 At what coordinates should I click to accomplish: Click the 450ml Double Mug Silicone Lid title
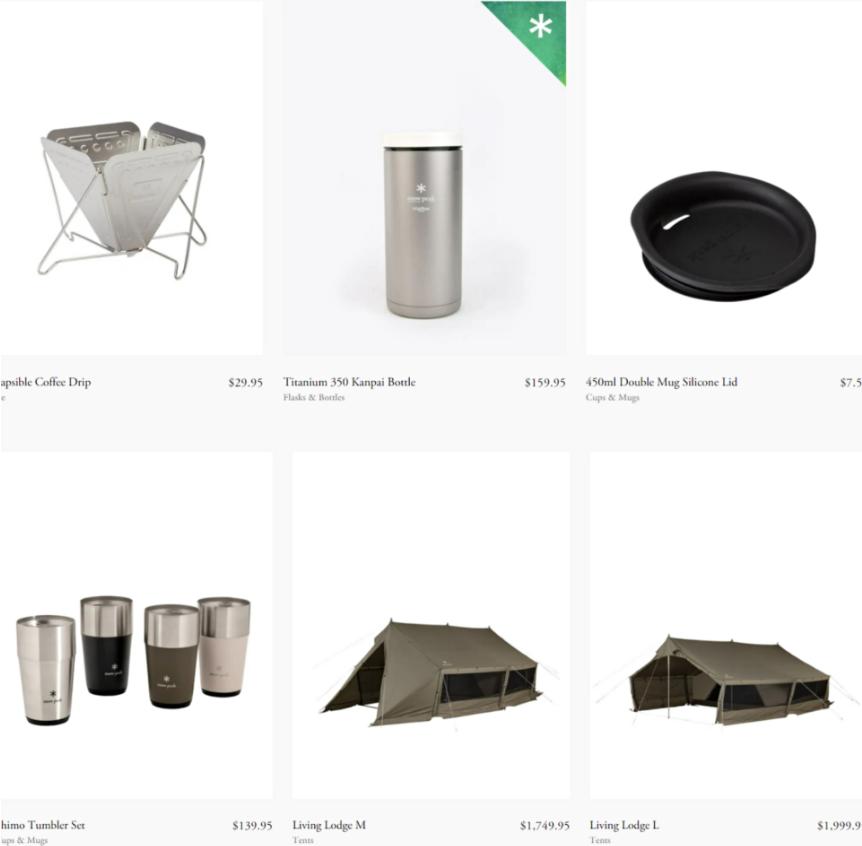tap(661, 382)
